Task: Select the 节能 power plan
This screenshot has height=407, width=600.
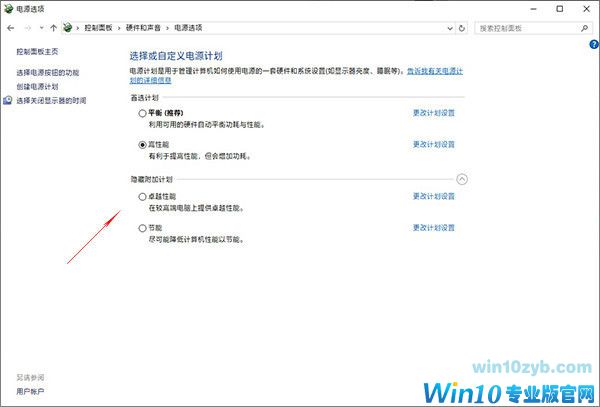Action: click(x=142, y=228)
